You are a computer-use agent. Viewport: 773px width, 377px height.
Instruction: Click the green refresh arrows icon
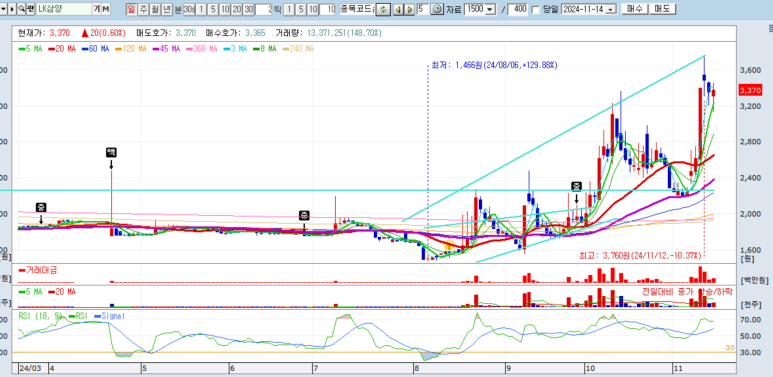tap(383, 9)
